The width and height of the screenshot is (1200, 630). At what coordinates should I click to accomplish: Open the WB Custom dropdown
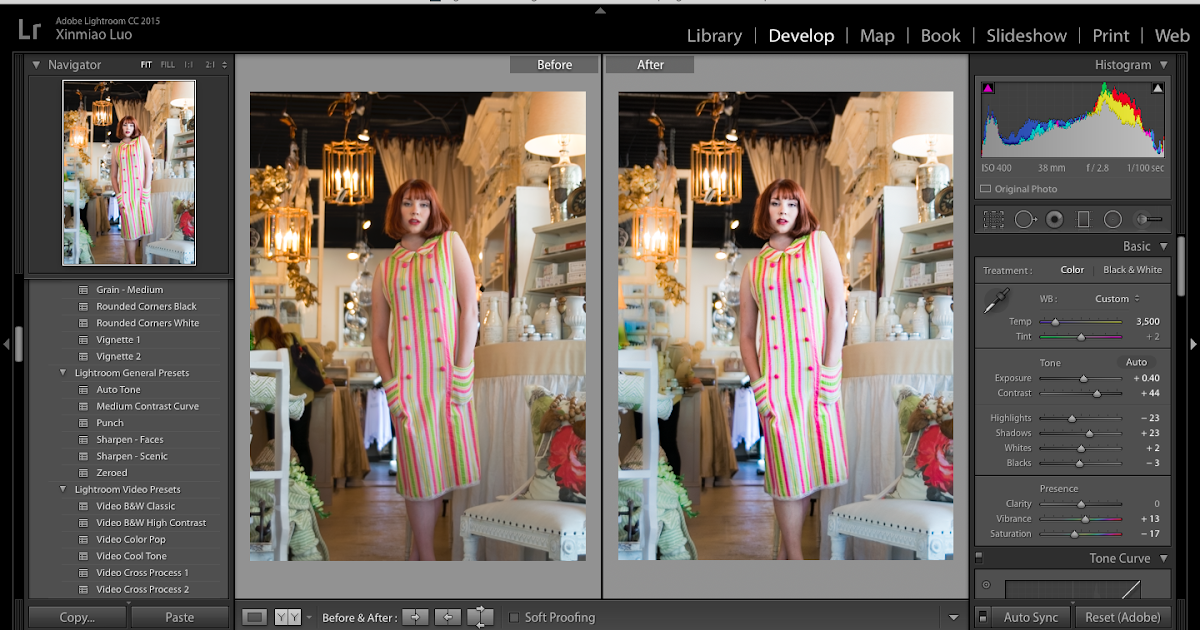coord(1116,299)
